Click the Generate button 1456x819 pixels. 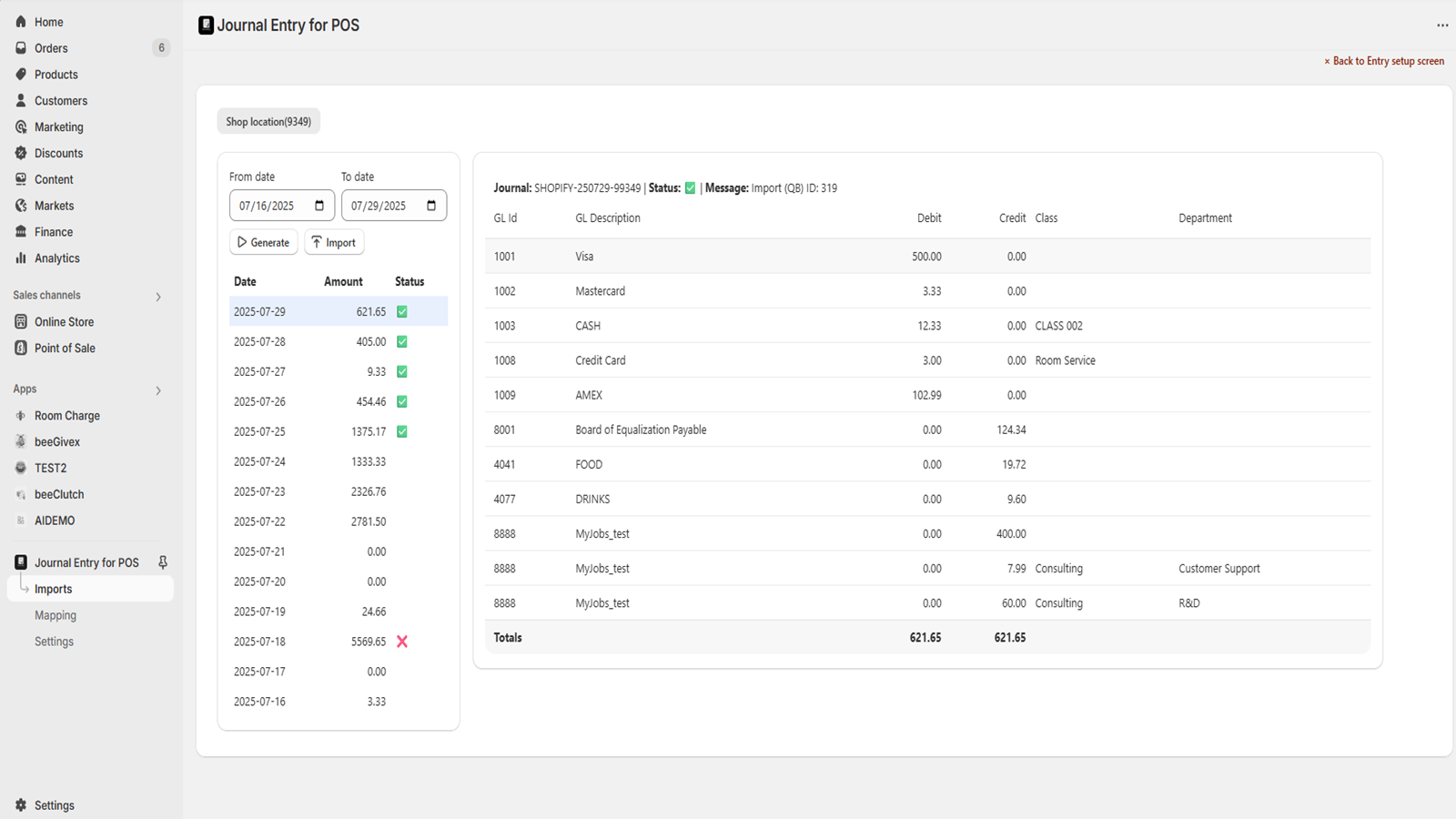[263, 242]
